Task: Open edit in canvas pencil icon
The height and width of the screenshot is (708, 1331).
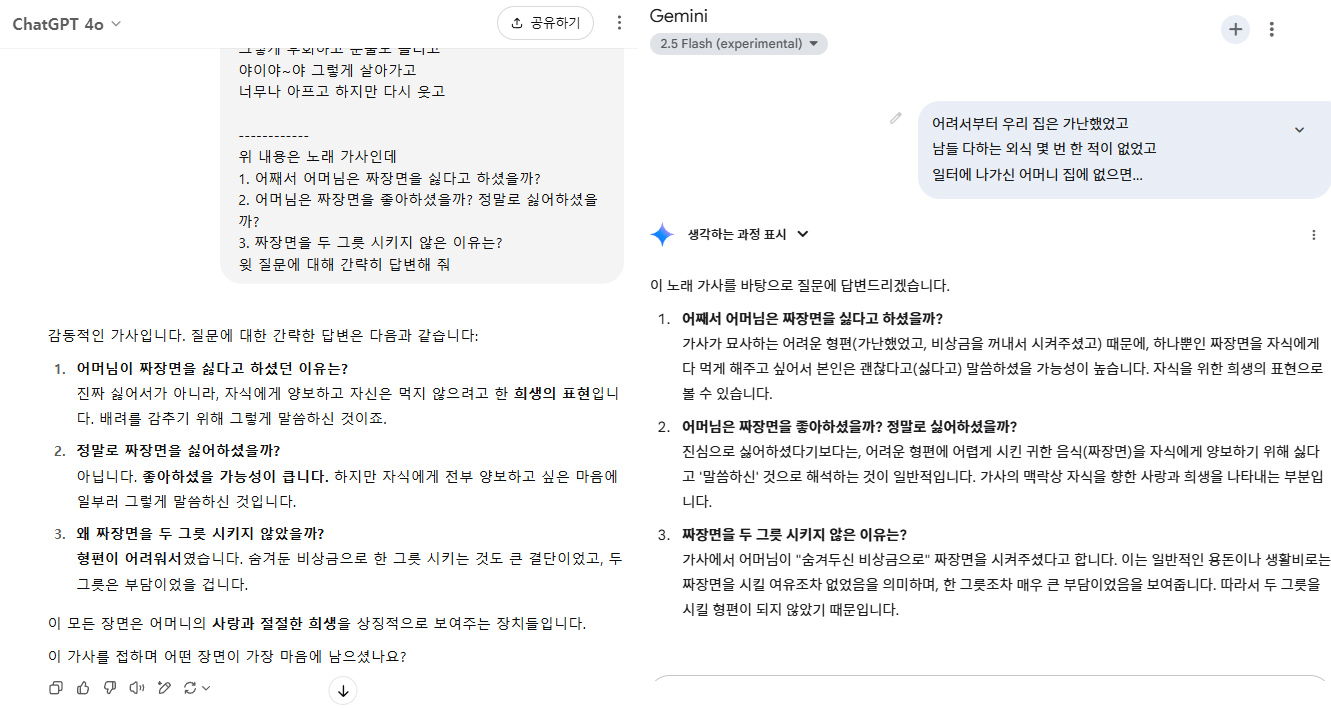Action: 164,687
